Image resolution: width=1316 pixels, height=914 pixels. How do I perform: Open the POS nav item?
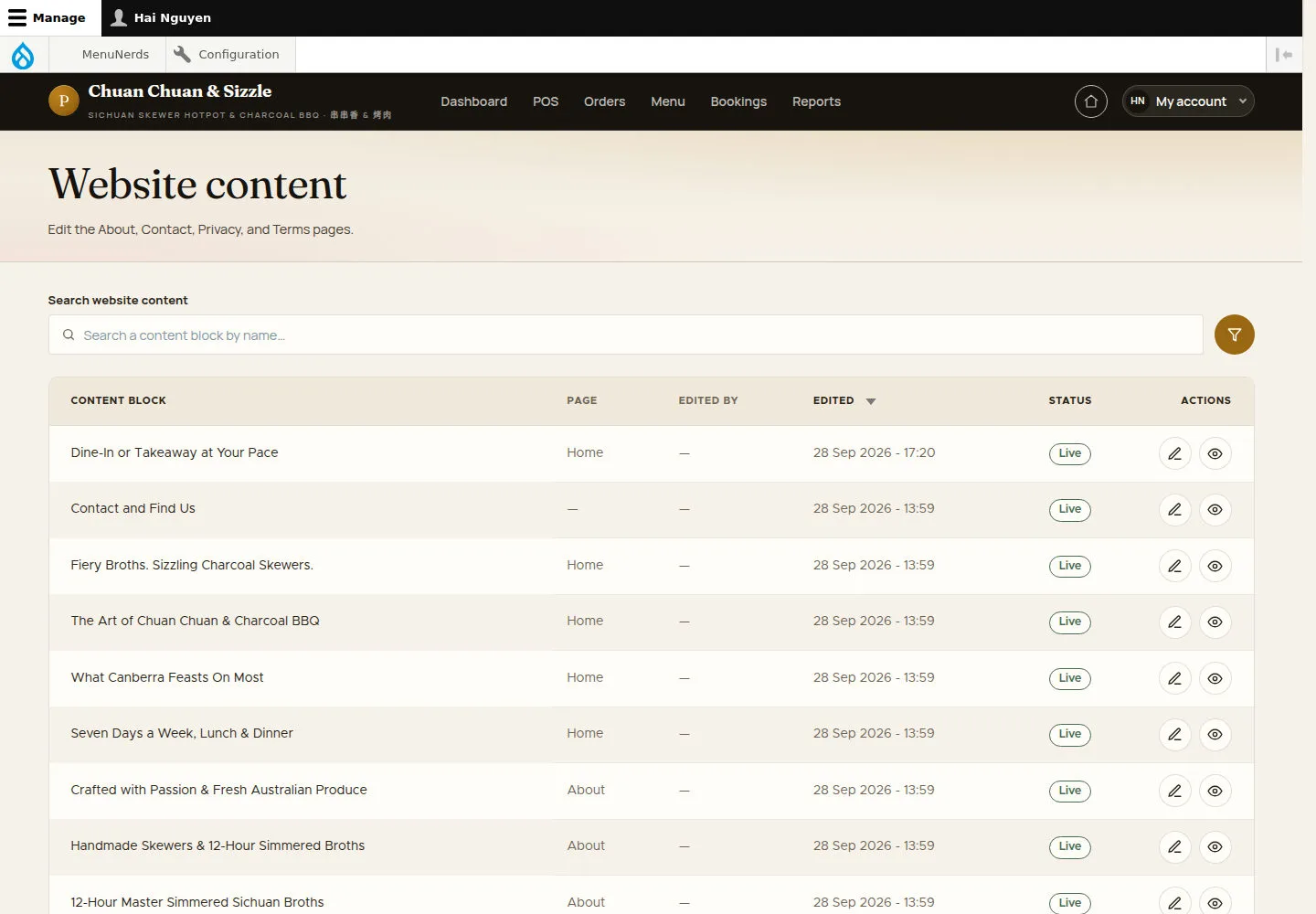[x=546, y=101]
